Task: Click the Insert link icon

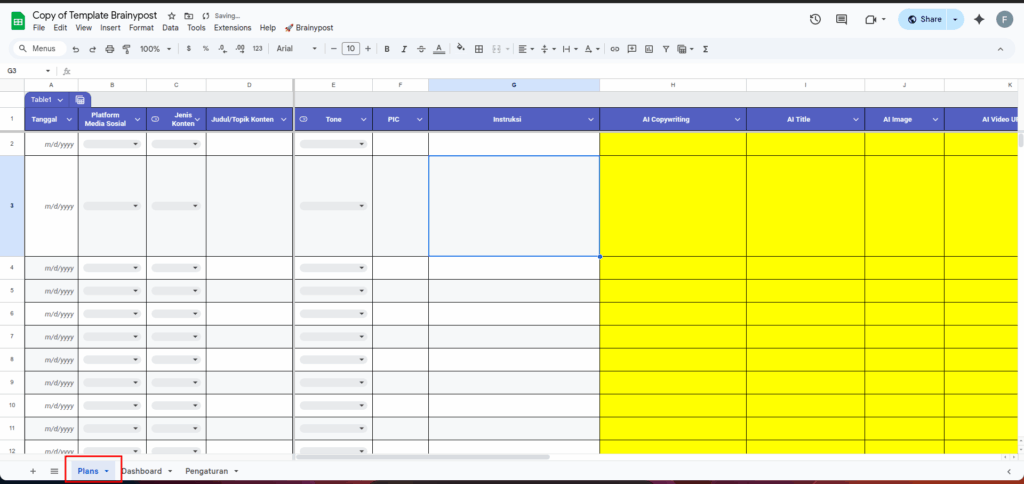Action: (x=615, y=48)
